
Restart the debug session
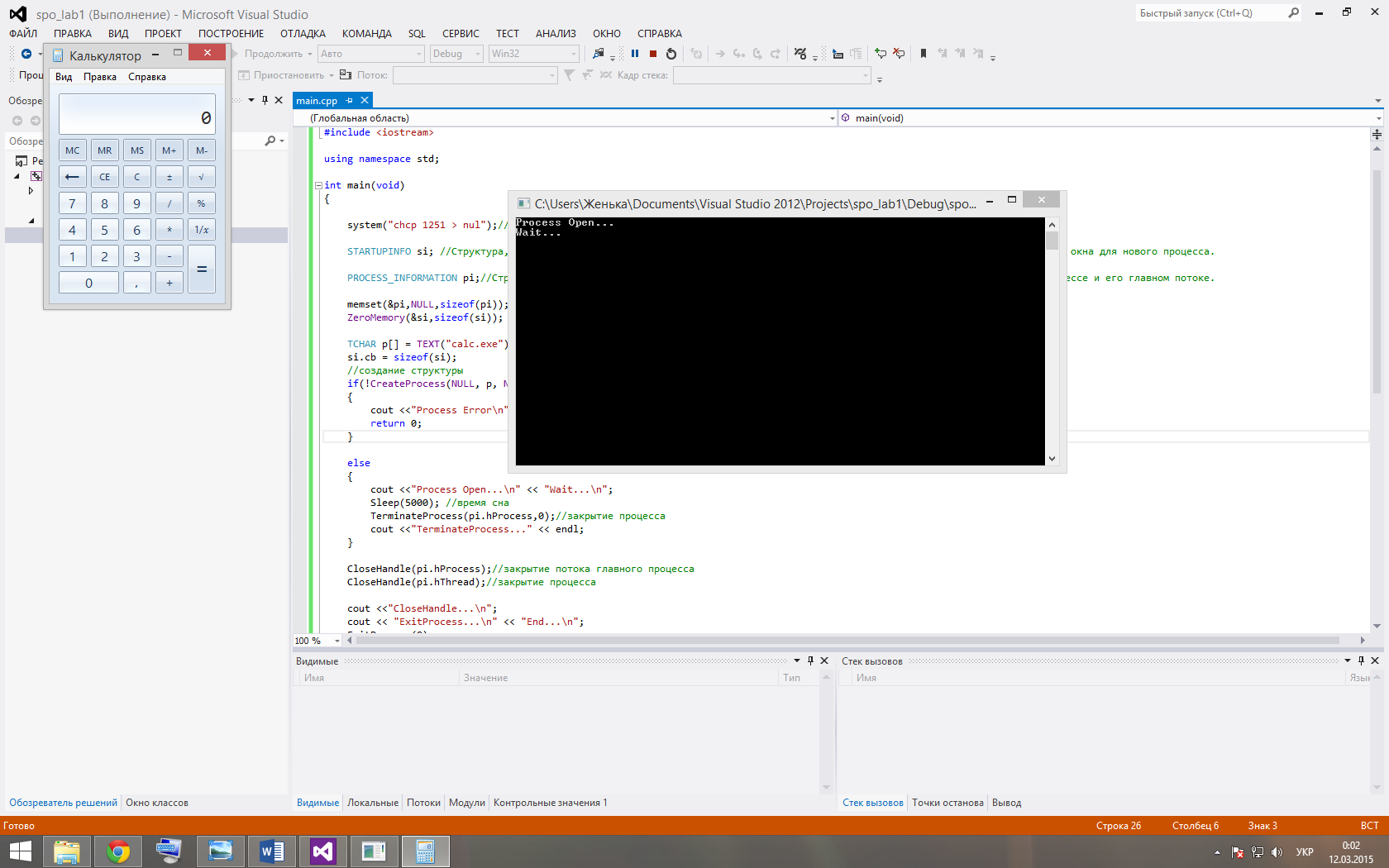[x=671, y=54]
